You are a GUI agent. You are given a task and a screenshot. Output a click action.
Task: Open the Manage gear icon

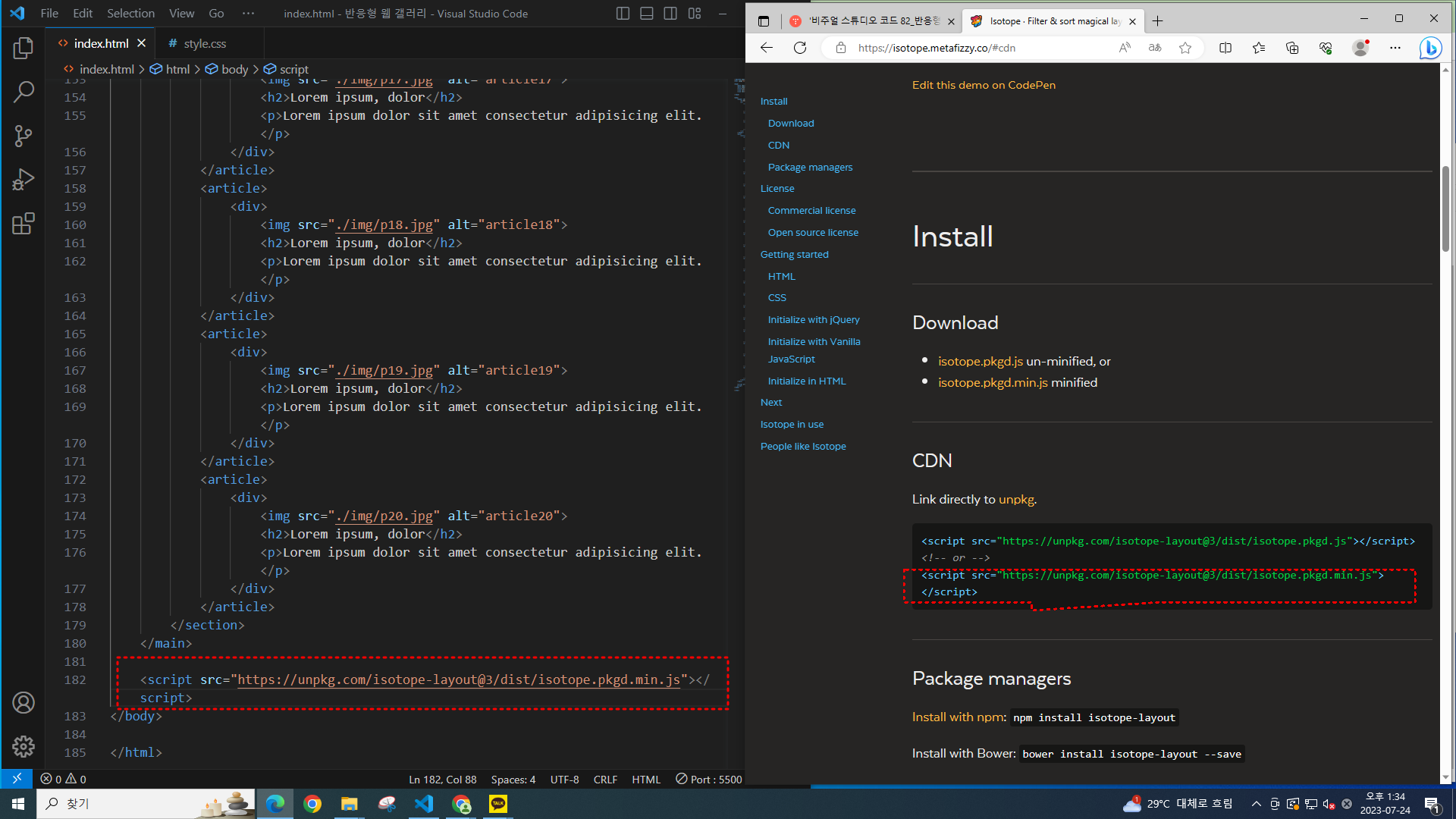[x=24, y=747]
